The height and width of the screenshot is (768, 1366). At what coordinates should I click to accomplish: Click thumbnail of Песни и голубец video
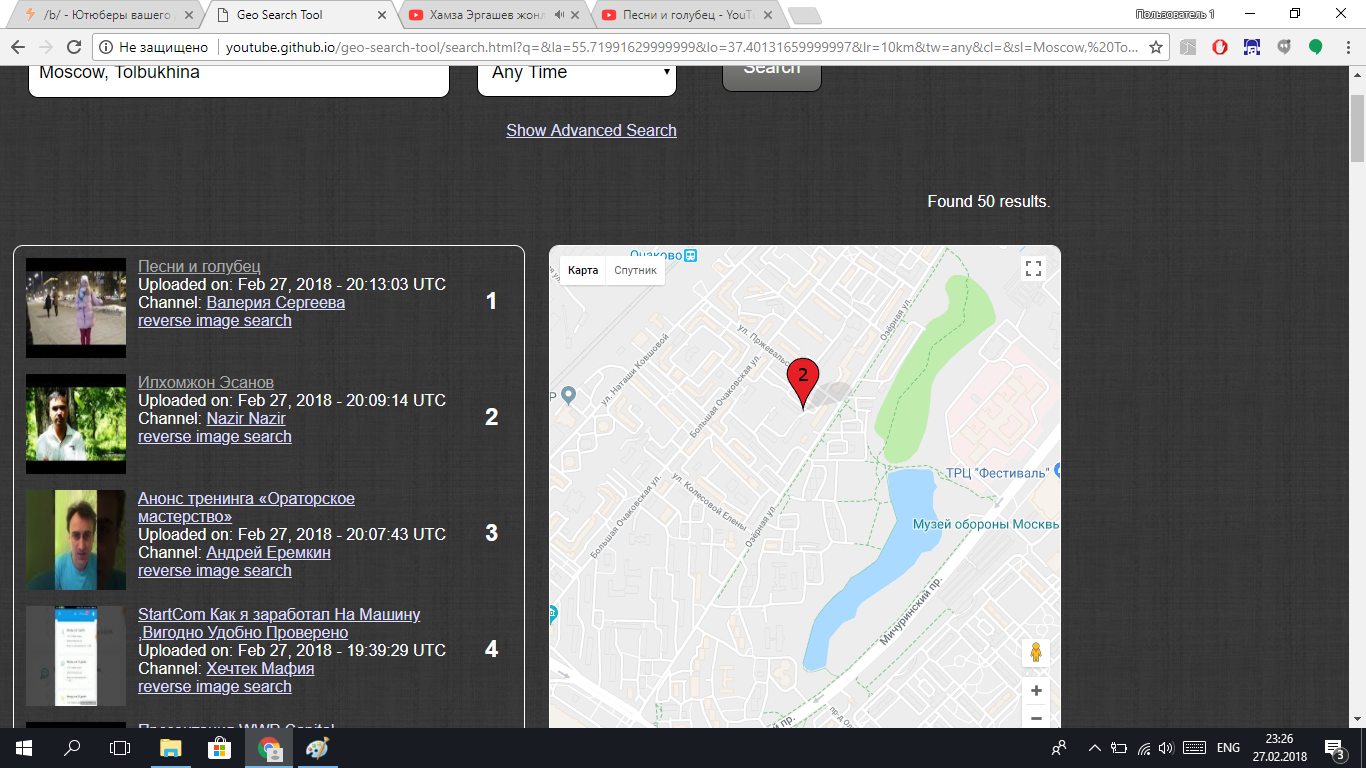pos(76,308)
